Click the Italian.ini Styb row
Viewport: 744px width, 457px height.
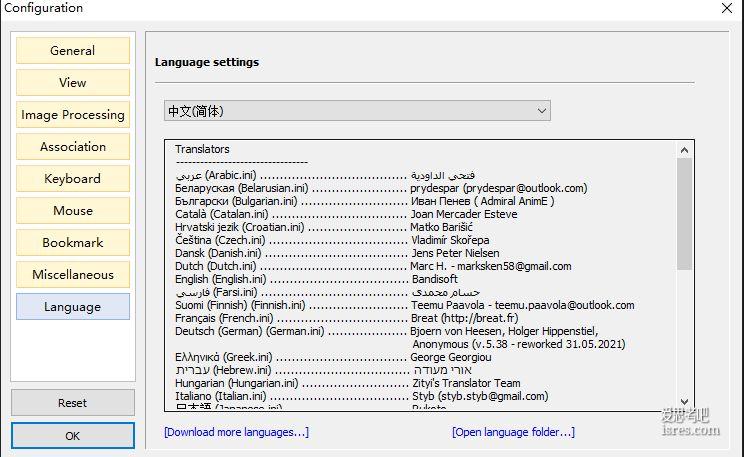click(x=362, y=396)
